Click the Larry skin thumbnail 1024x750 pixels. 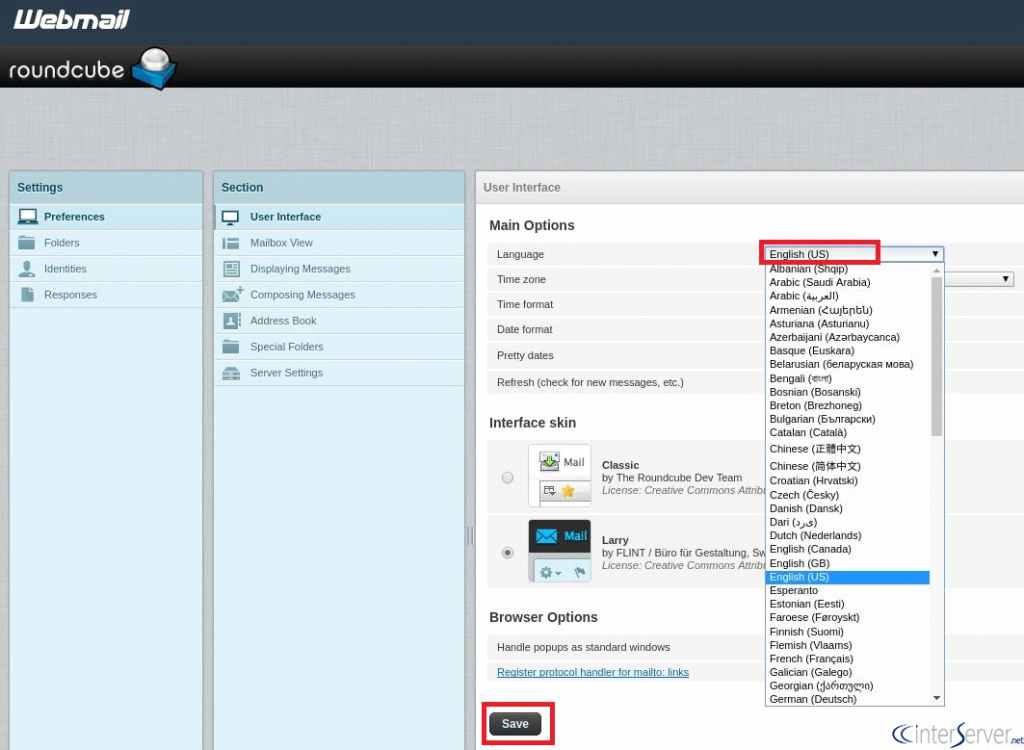click(x=560, y=551)
